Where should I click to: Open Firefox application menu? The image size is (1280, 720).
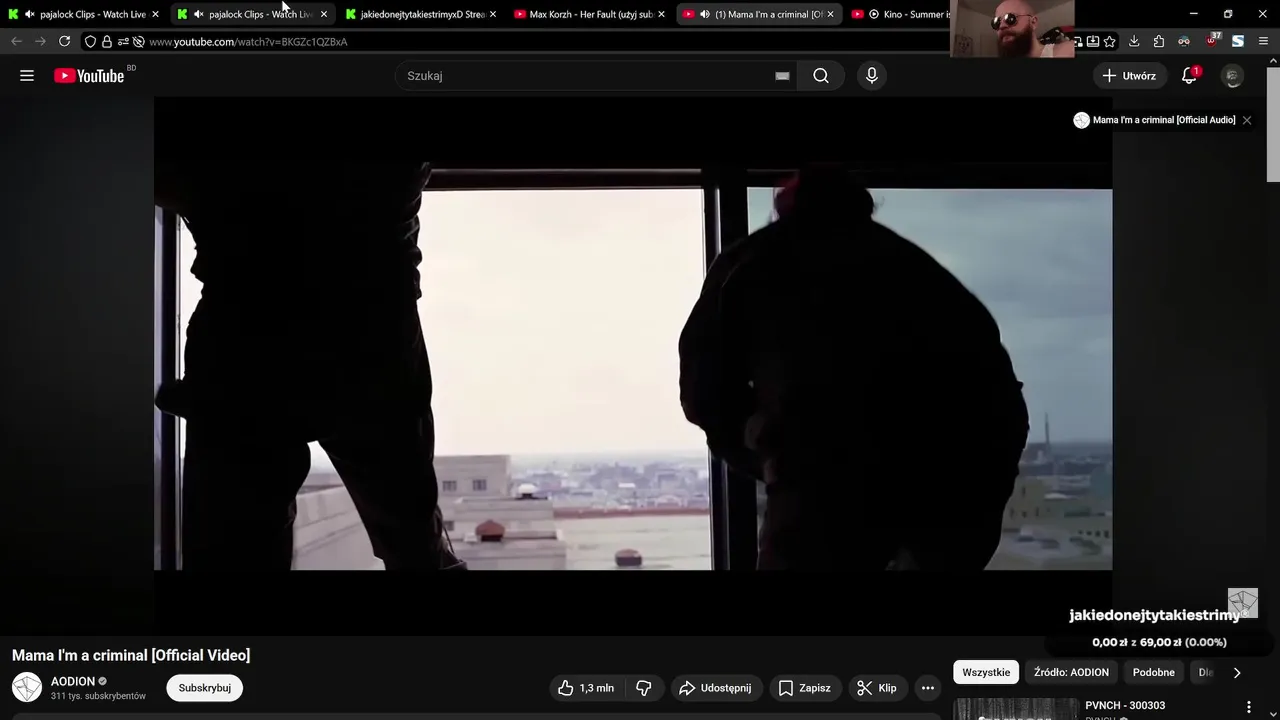click(1264, 41)
